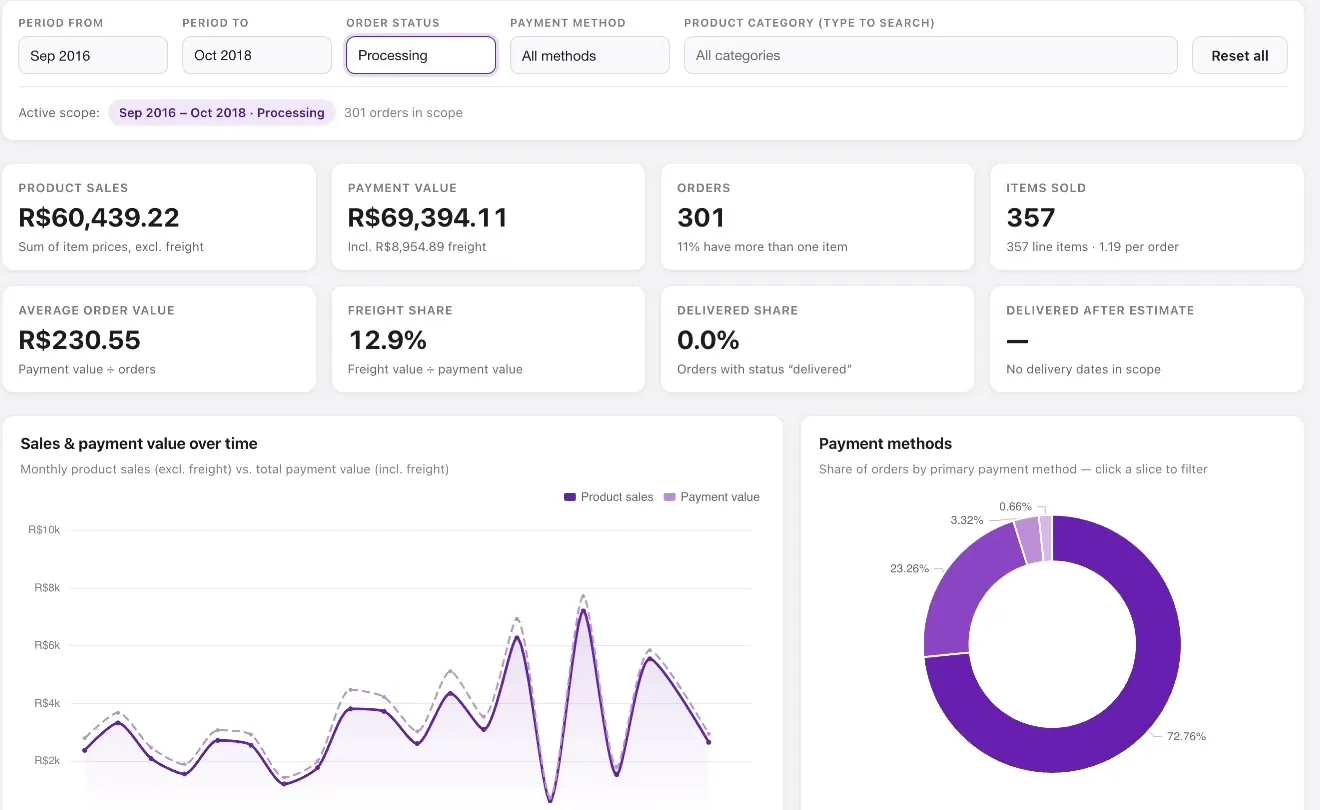Open the Payment Method dropdown showing All methods
The height and width of the screenshot is (810, 1320).
click(590, 55)
